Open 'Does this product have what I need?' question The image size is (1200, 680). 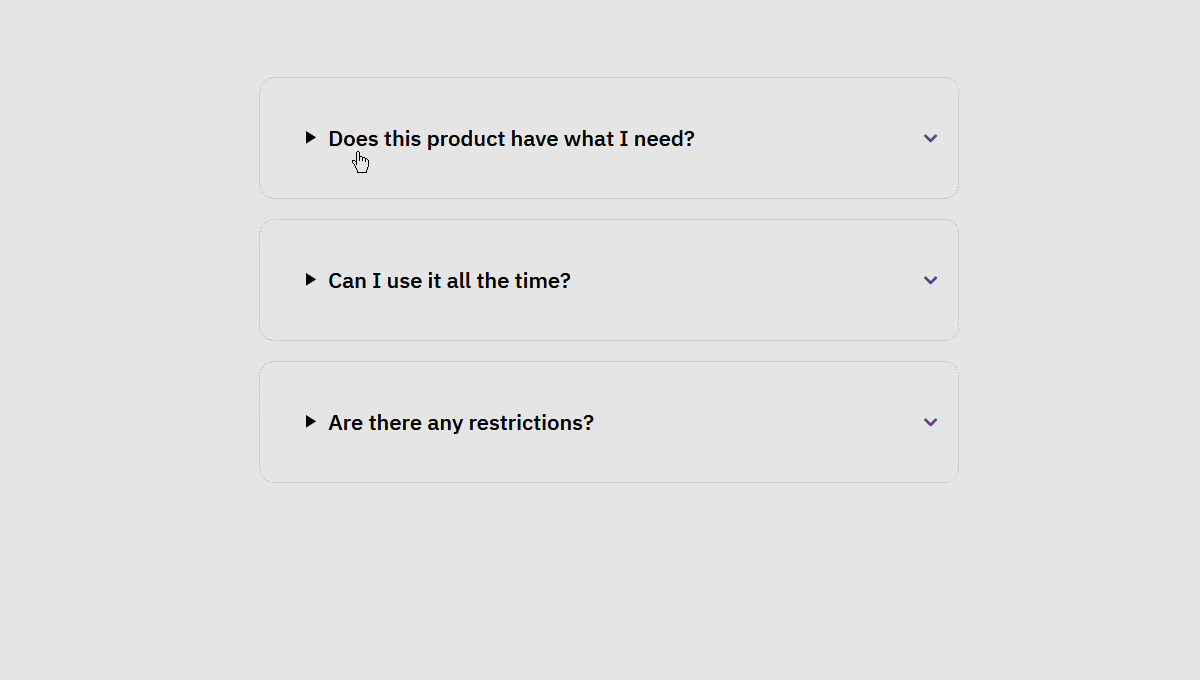(510, 139)
